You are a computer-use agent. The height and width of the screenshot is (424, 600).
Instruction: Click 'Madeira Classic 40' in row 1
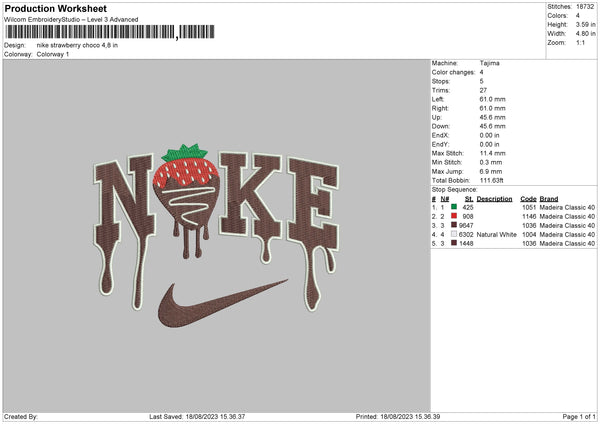pos(567,207)
